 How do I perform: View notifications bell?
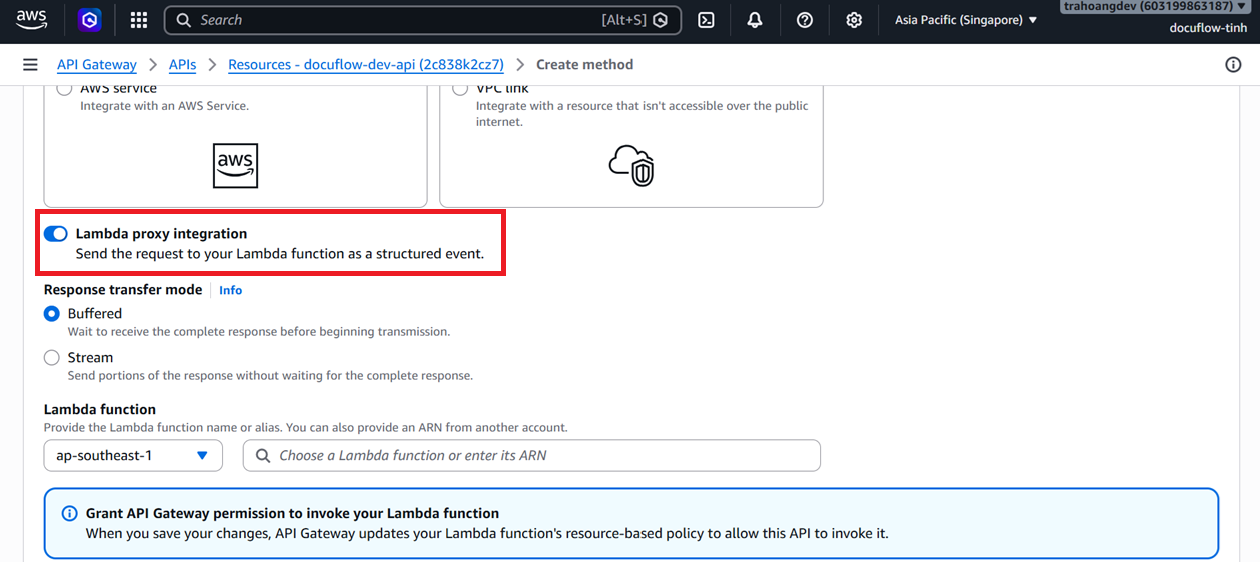pos(755,20)
